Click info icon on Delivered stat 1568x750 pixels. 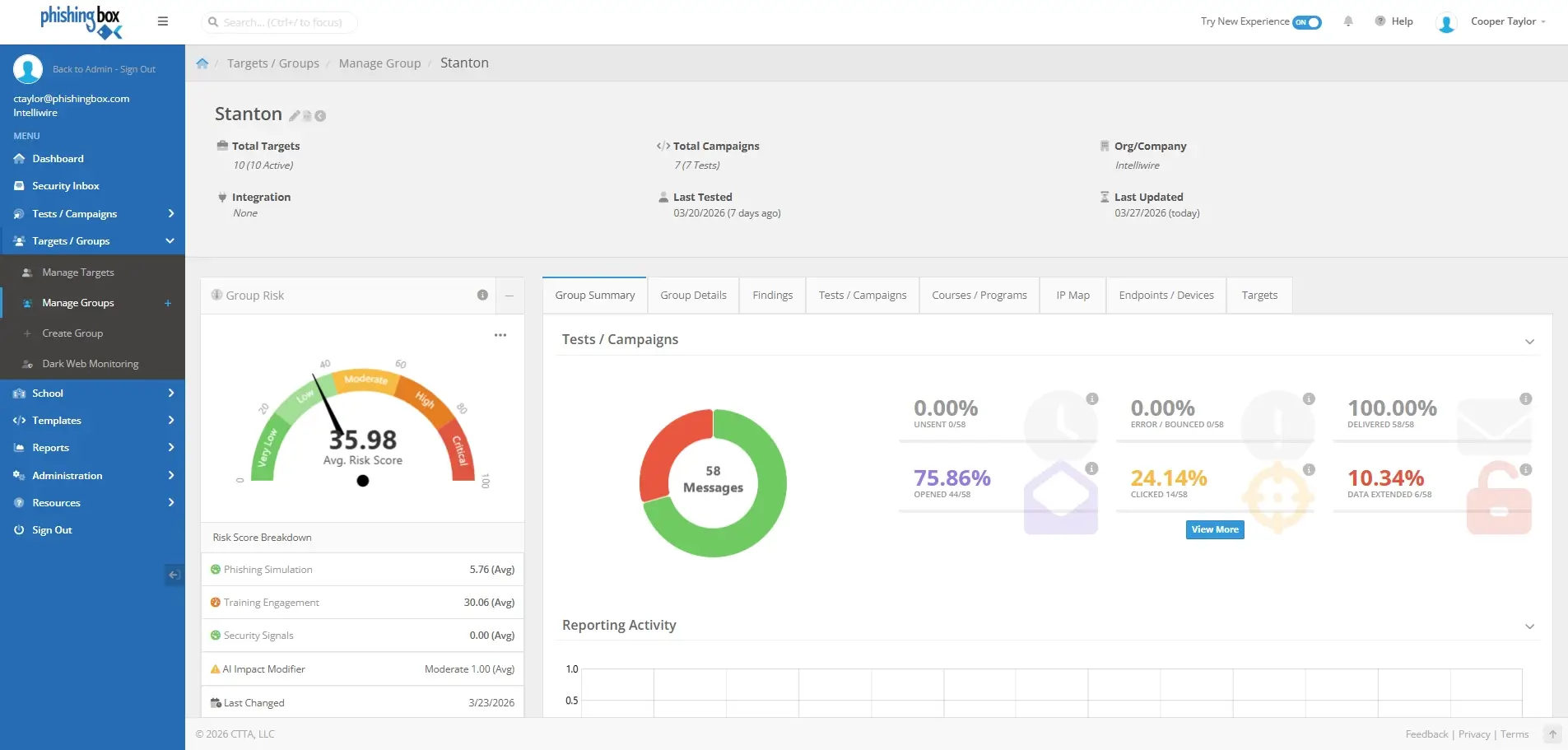click(1525, 399)
